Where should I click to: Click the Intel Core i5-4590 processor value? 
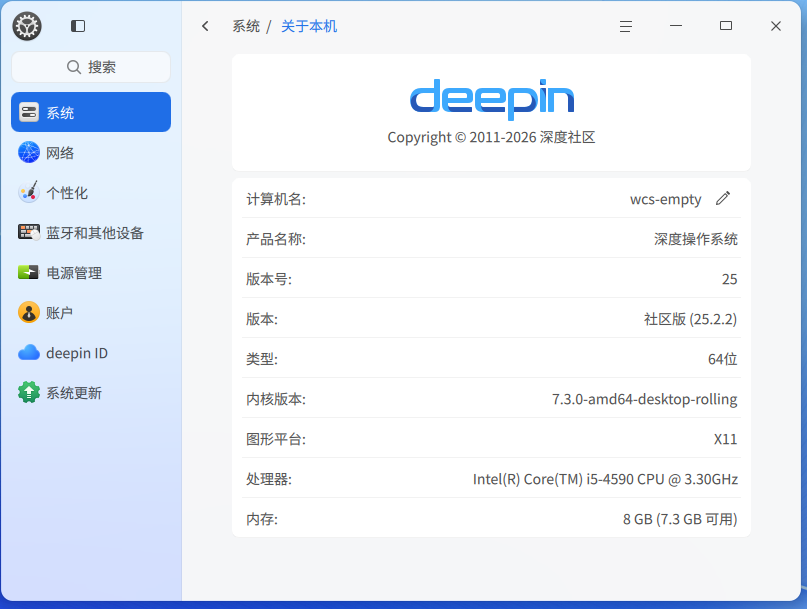[x=605, y=479]
